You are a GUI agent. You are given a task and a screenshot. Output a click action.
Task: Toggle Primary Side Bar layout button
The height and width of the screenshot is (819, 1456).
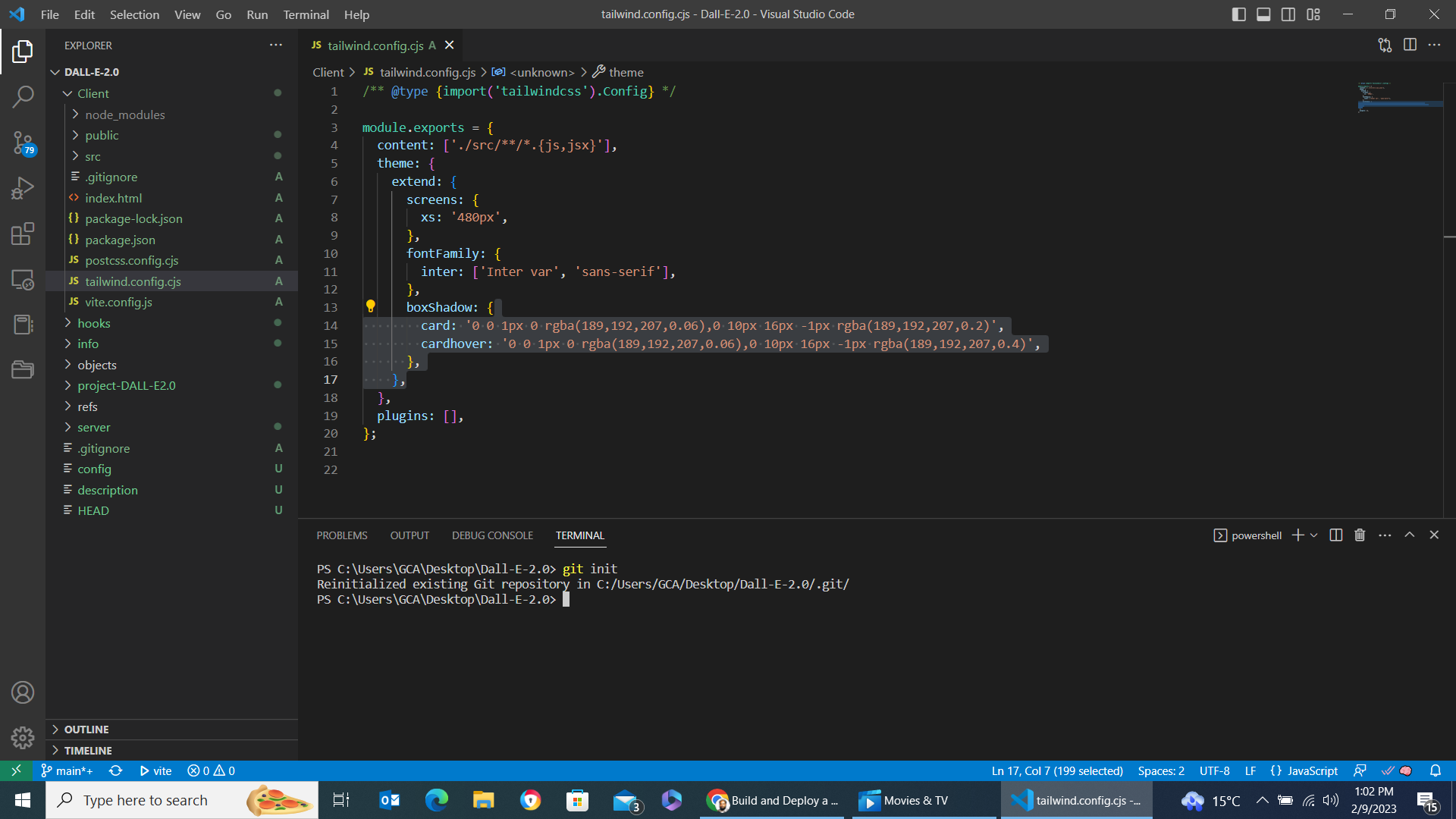(x=1238, y=14)
